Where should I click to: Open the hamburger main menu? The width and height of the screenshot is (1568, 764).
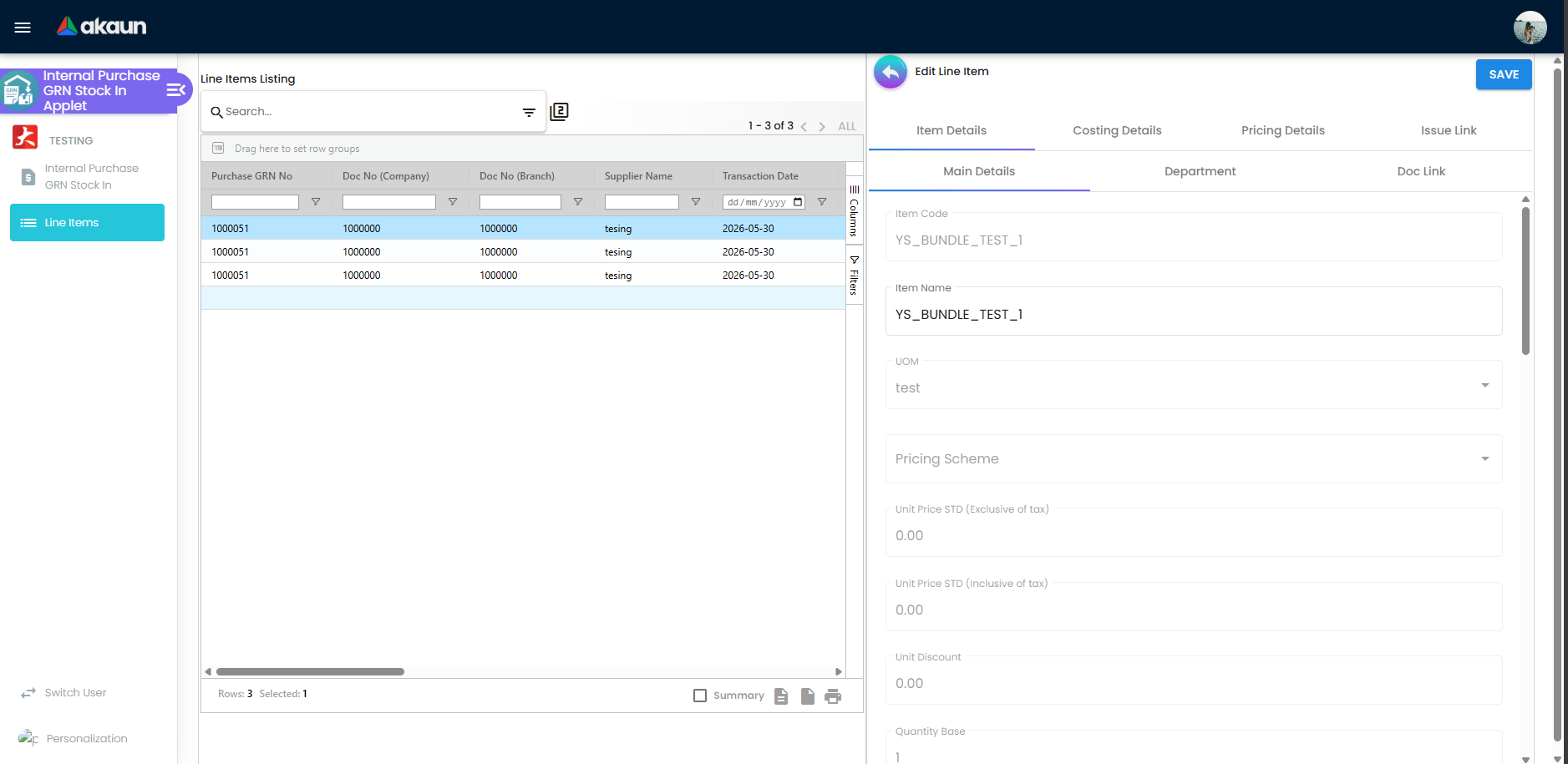pos(23,28)
